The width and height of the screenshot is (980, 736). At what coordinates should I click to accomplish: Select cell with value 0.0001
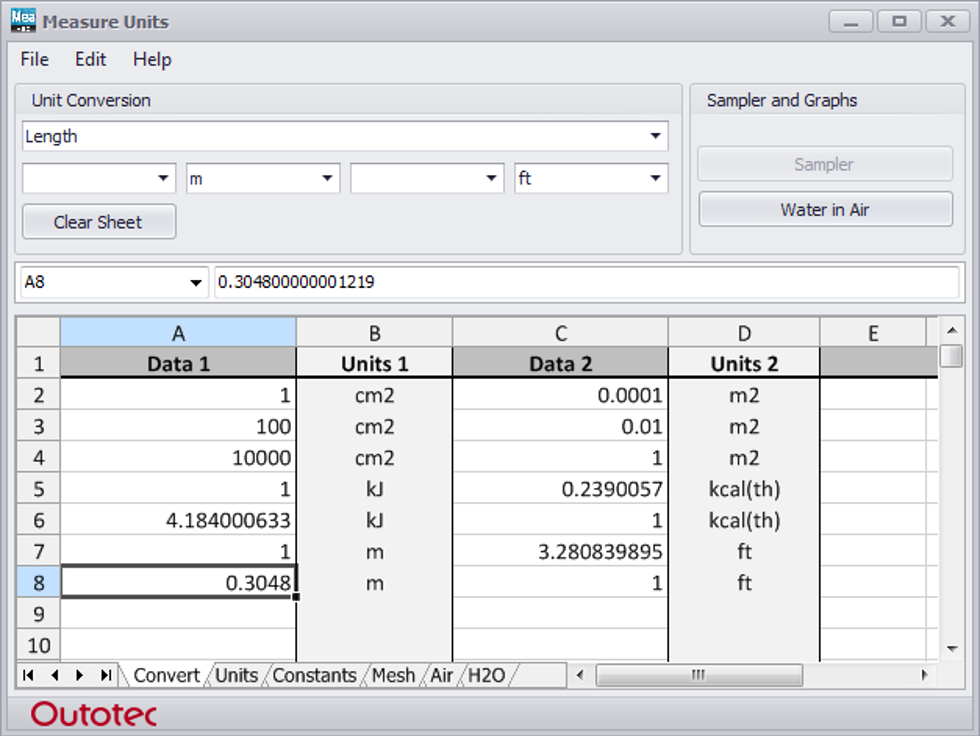pos(561,395)
